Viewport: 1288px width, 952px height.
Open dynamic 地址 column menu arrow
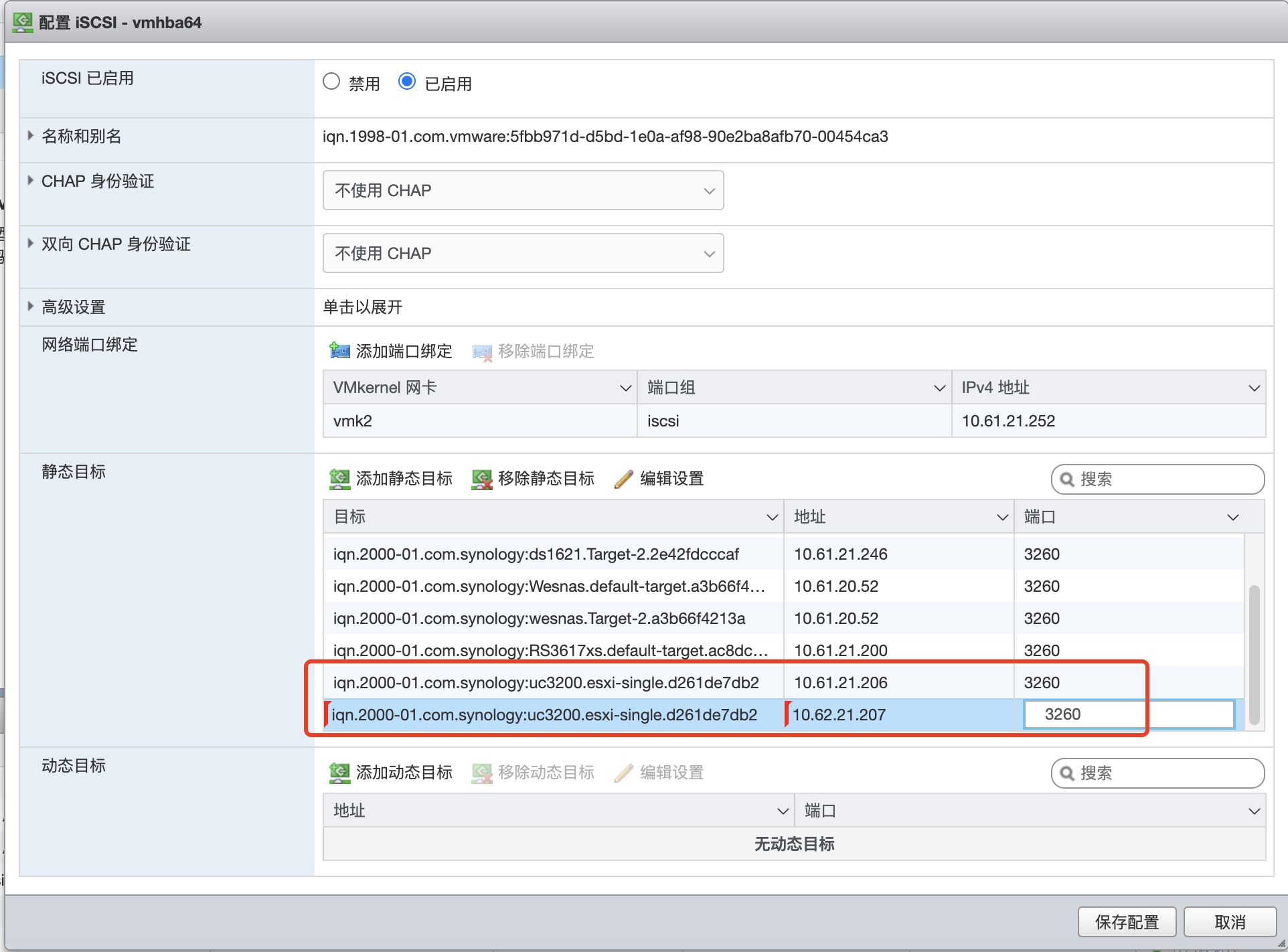(783, 811)
